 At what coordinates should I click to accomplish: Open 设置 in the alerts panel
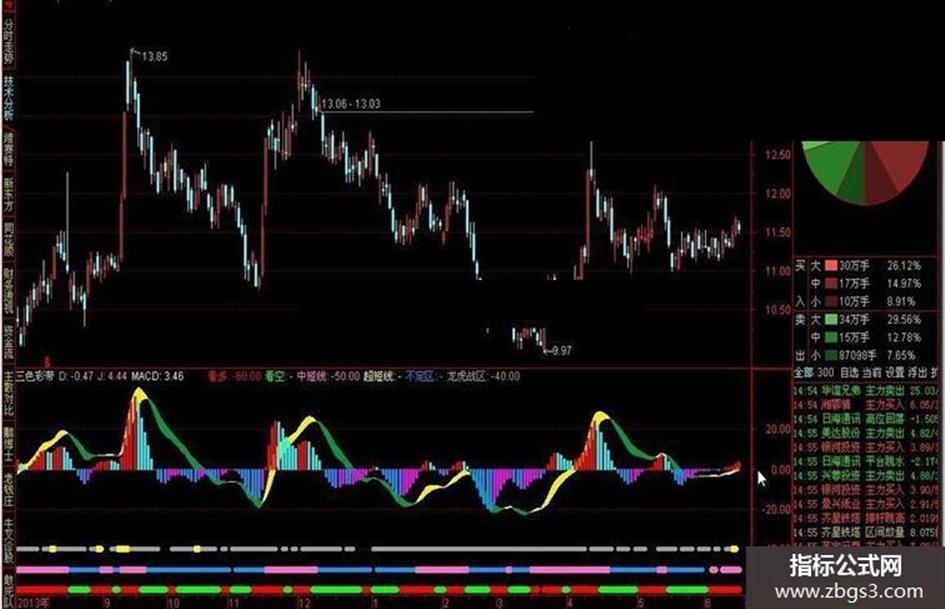[x=894, y=373]
